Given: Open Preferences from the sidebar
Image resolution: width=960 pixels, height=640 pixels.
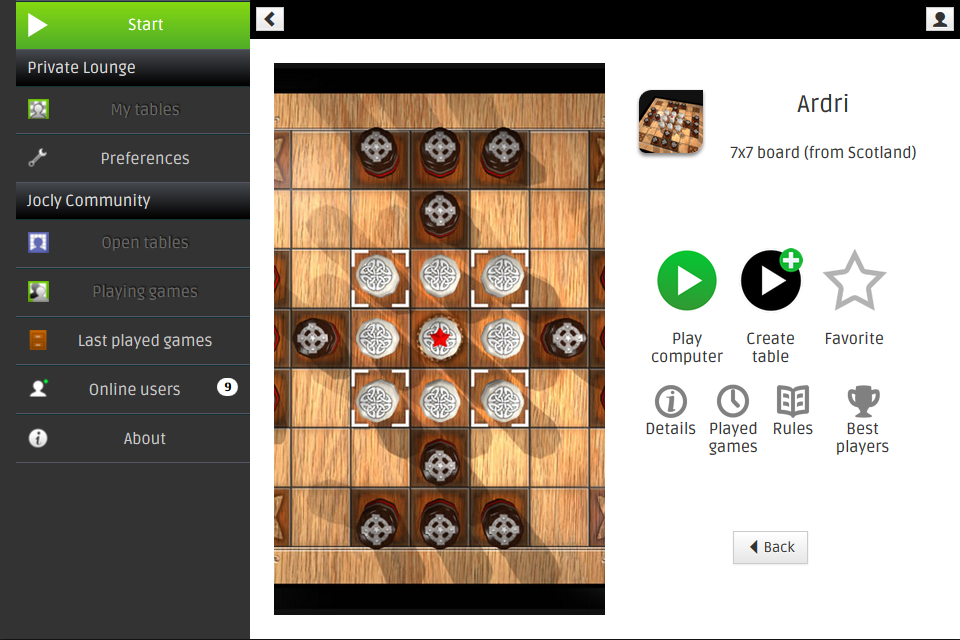Looking at the screenshot, I should pyautogui.click(x=133, y=158).
